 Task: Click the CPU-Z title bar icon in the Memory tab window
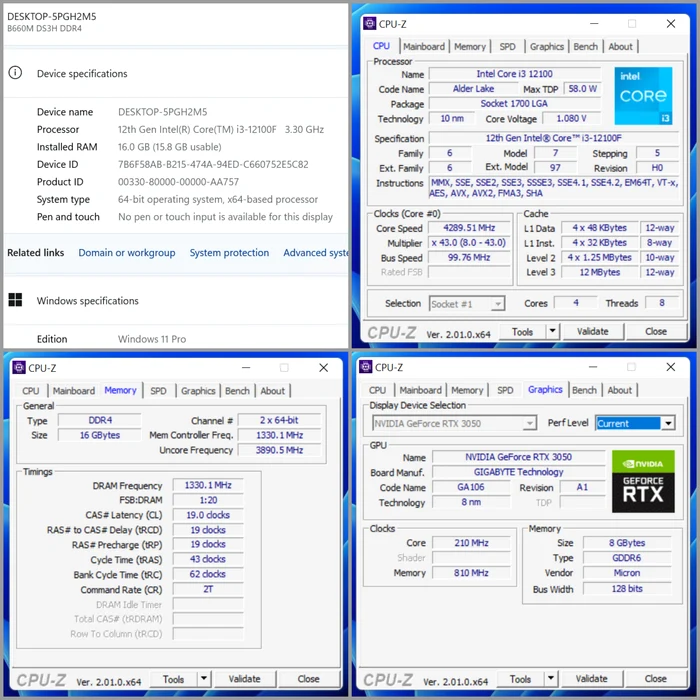17,368
